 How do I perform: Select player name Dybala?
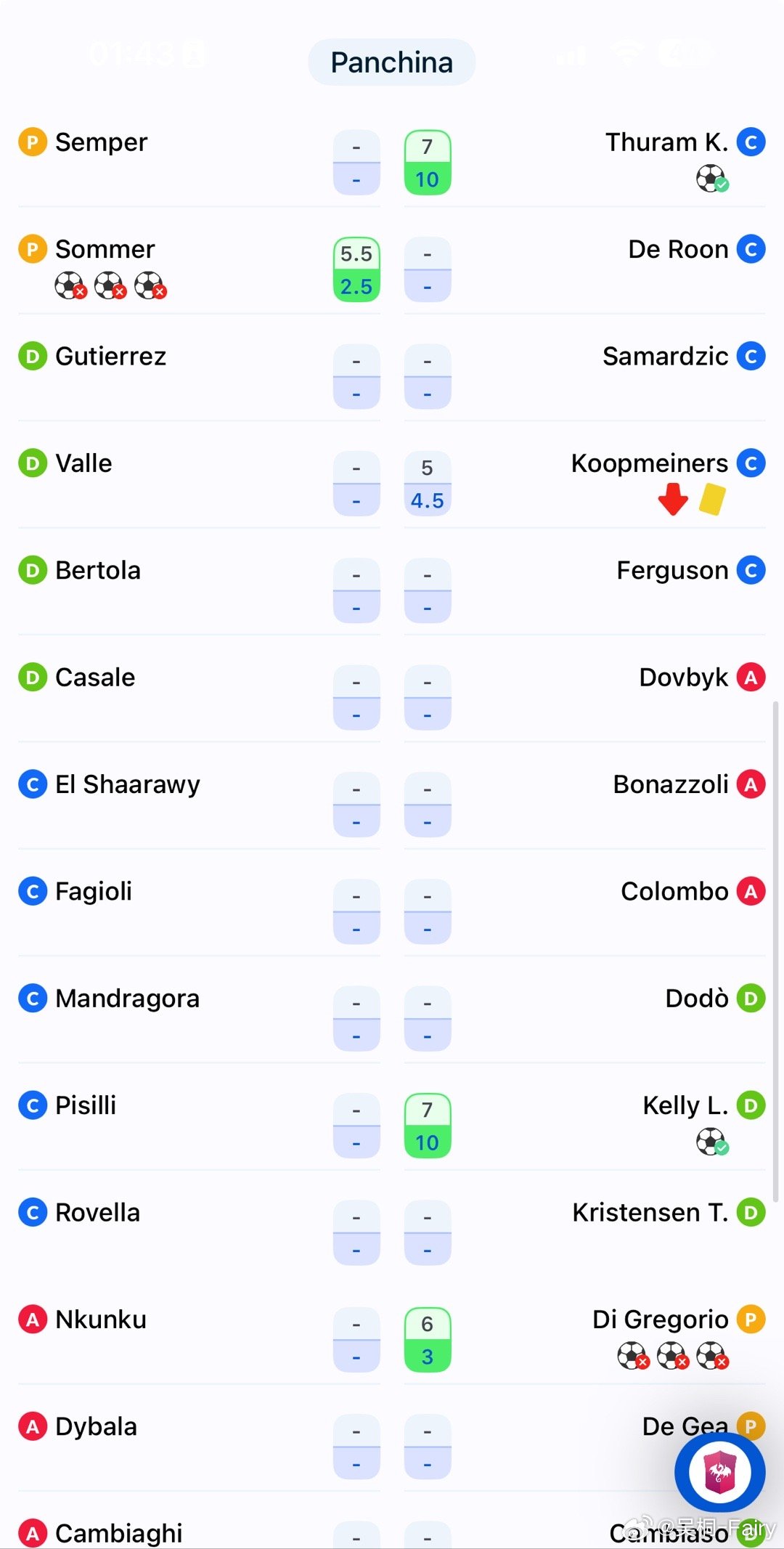pos(96,1427)
